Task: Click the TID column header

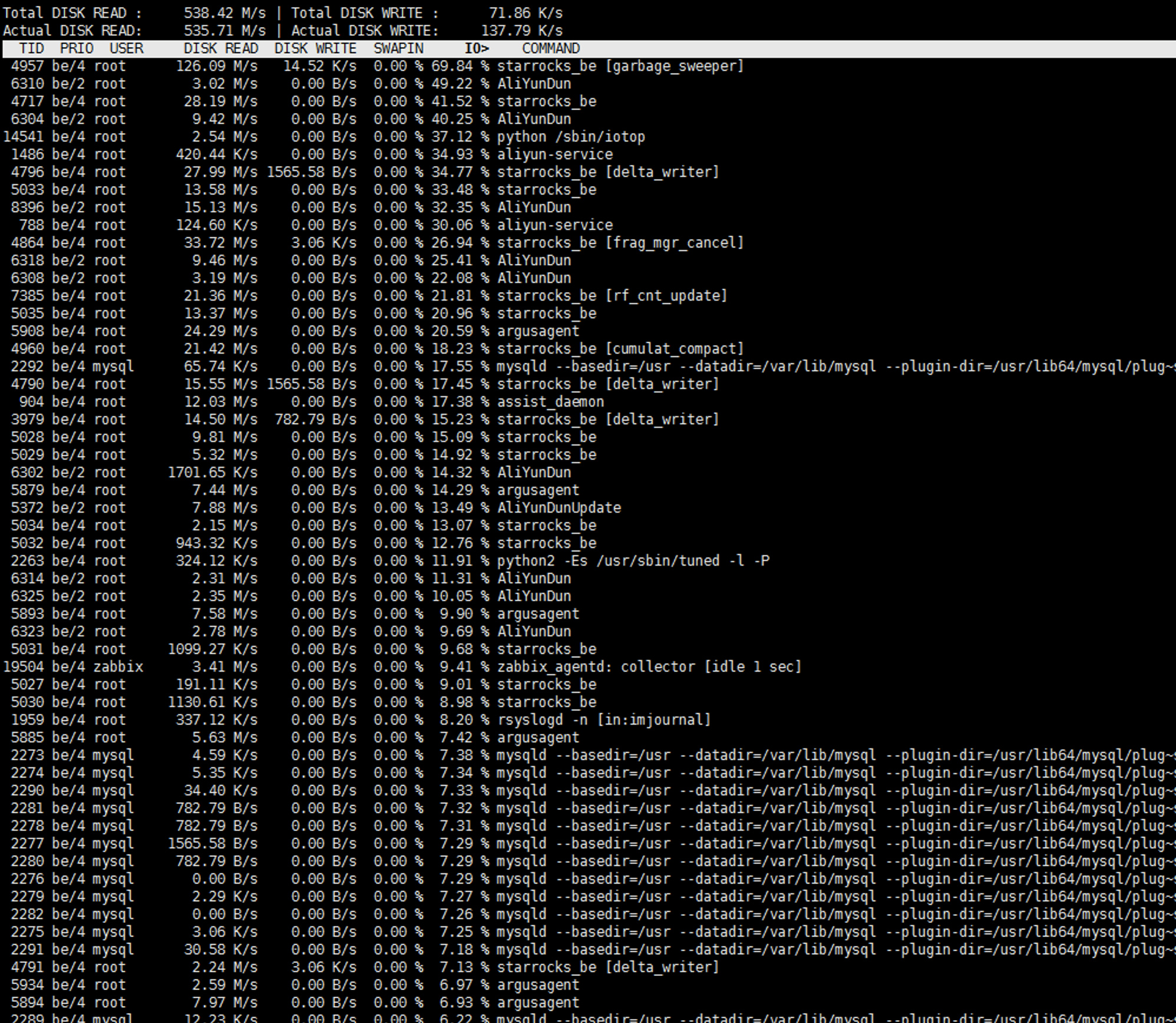Action: coord(31,48)
